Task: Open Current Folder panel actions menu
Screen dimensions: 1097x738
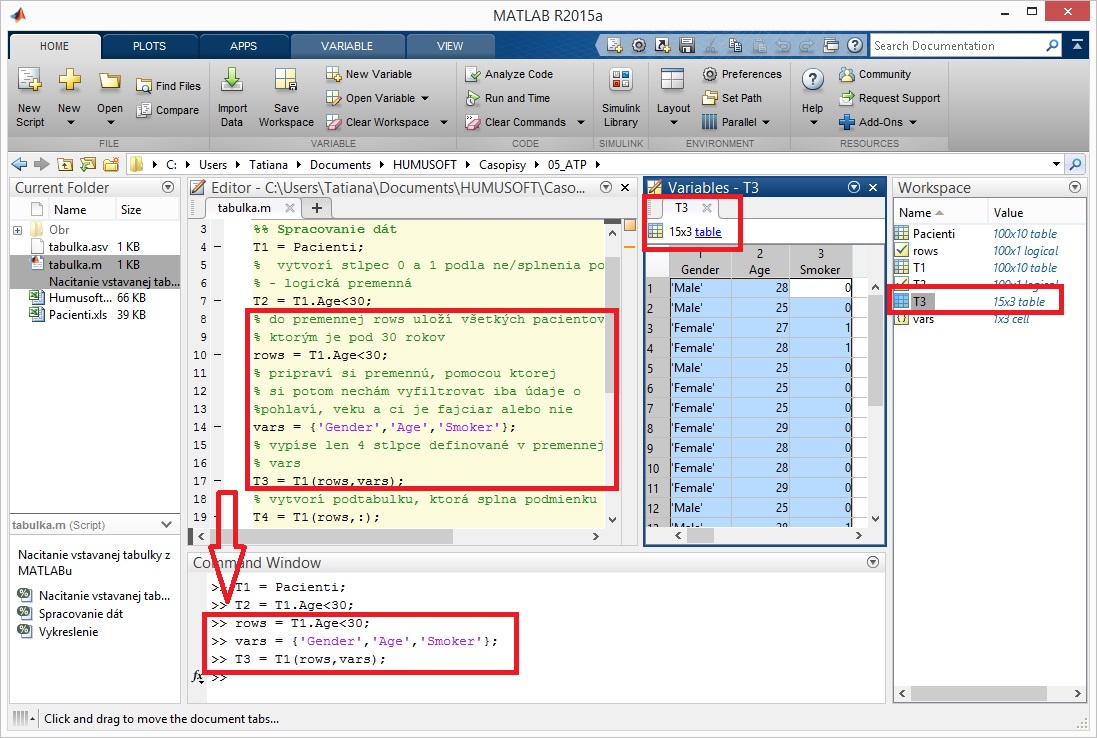Action: coord(168,187)
